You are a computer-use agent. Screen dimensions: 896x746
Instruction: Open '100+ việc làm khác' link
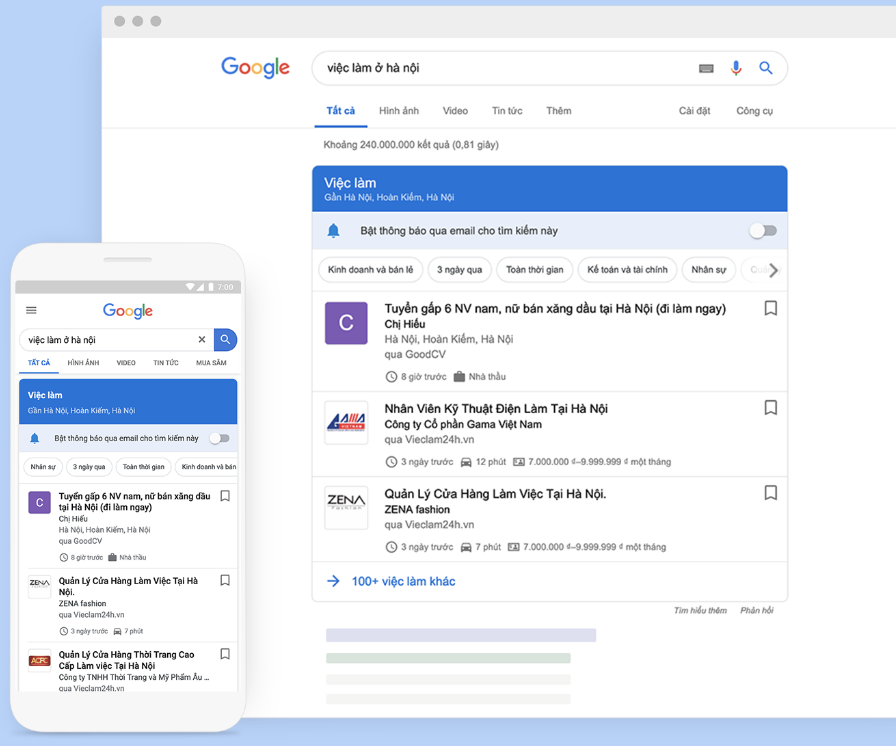(403, 581)
